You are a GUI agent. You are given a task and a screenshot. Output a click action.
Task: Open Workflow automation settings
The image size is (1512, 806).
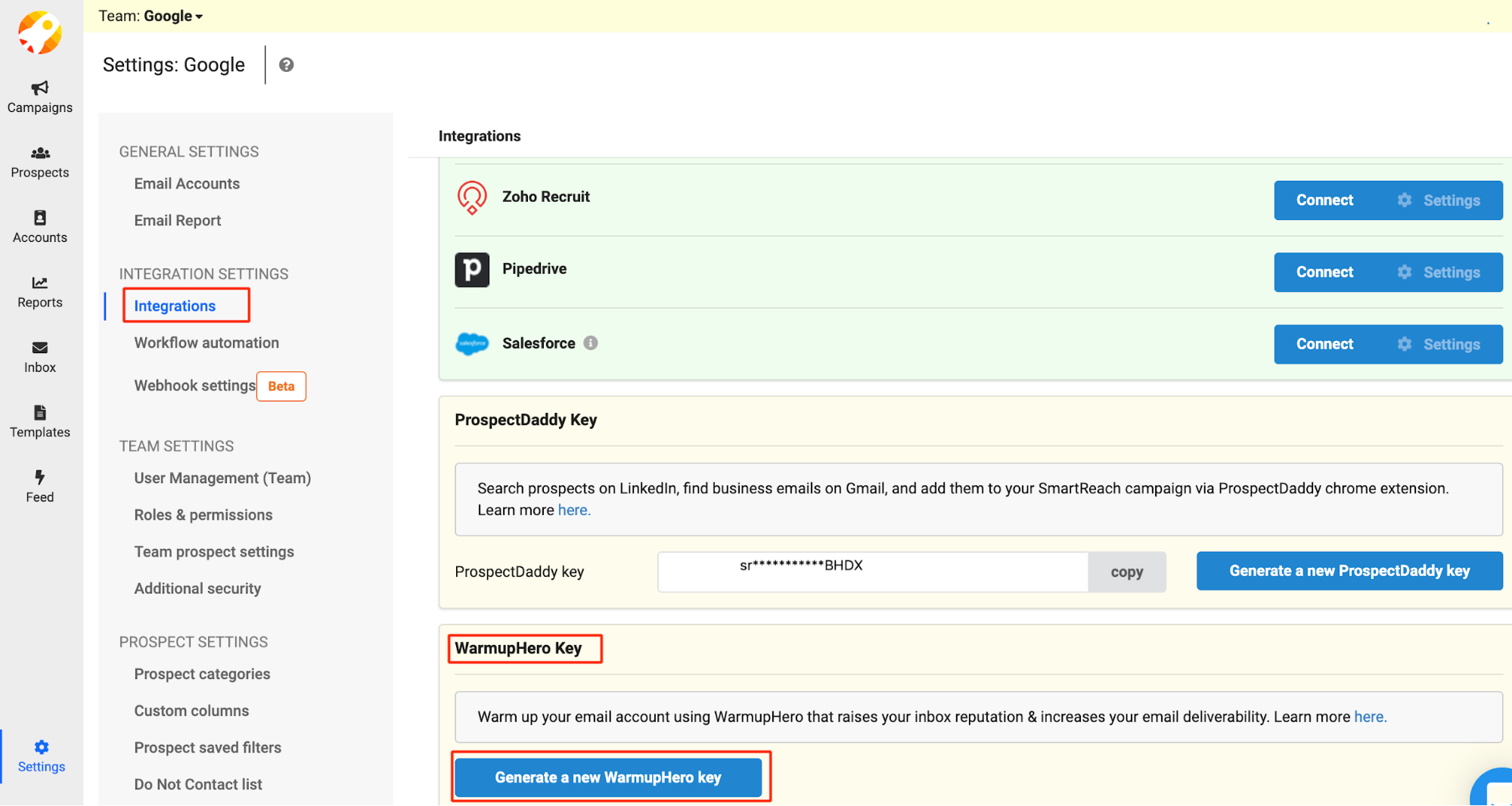click(x=206, y=343)
